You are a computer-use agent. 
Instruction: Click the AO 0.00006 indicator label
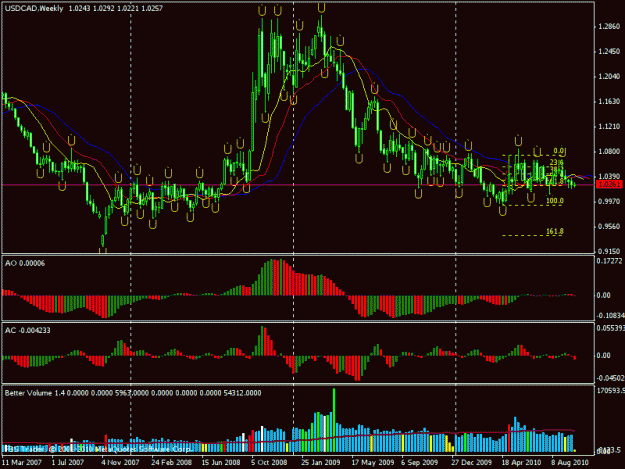pyautogui.click(x=25, y=263)
